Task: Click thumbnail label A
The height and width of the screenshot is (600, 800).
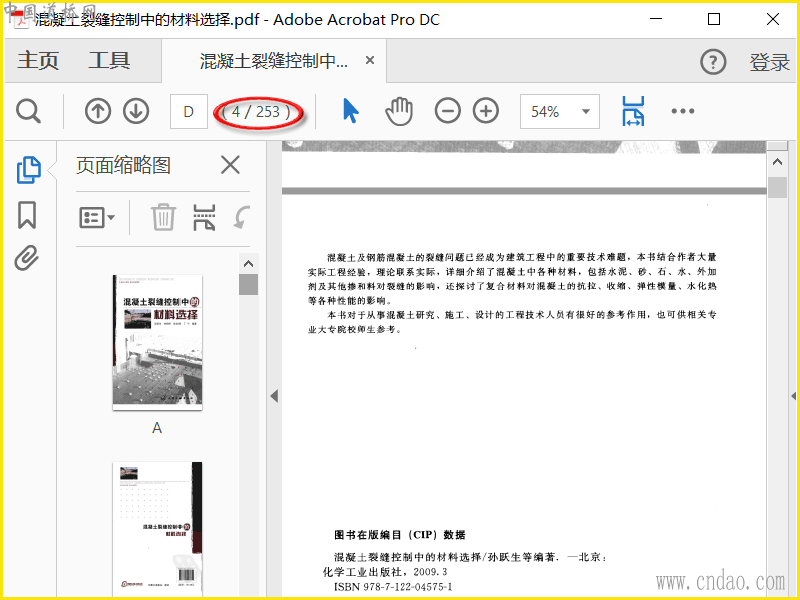Action: [157, 428]
